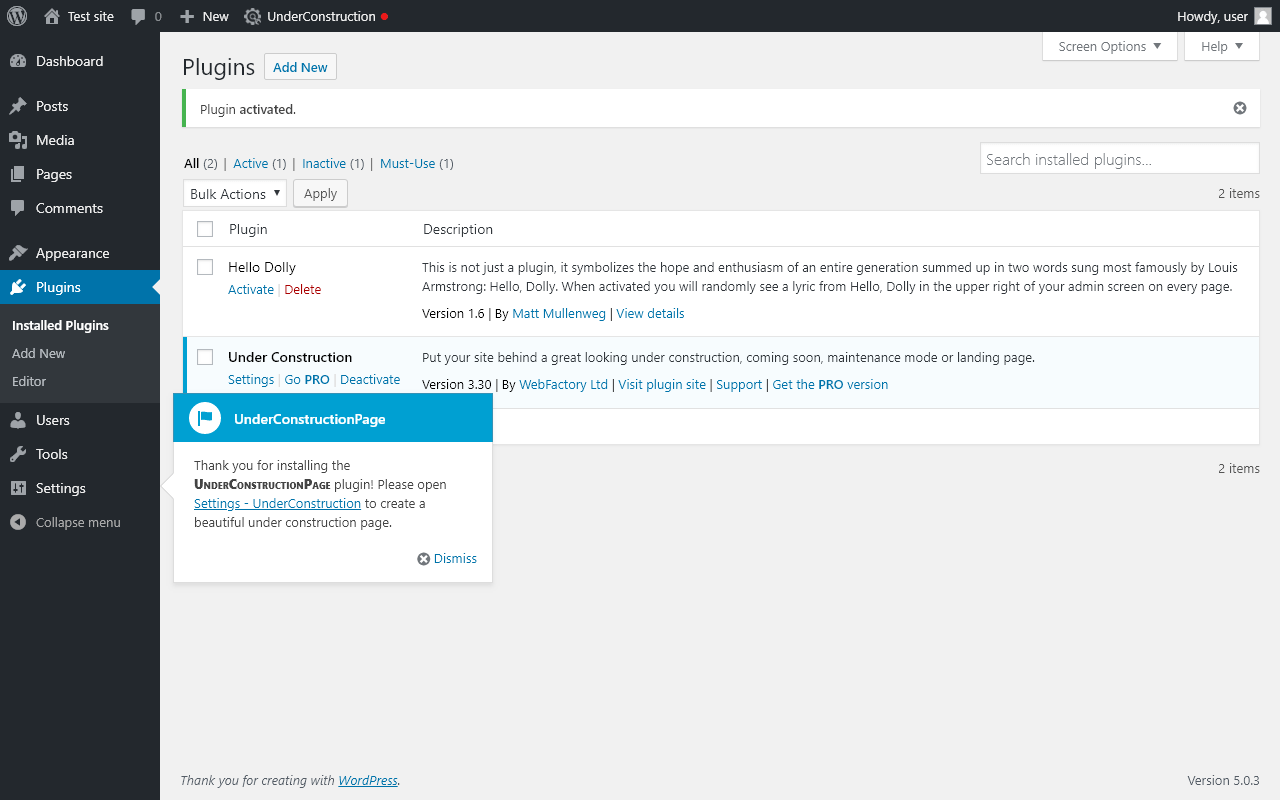
Task: Focus the Search installed plugins field
Action: pos(1119,159)
